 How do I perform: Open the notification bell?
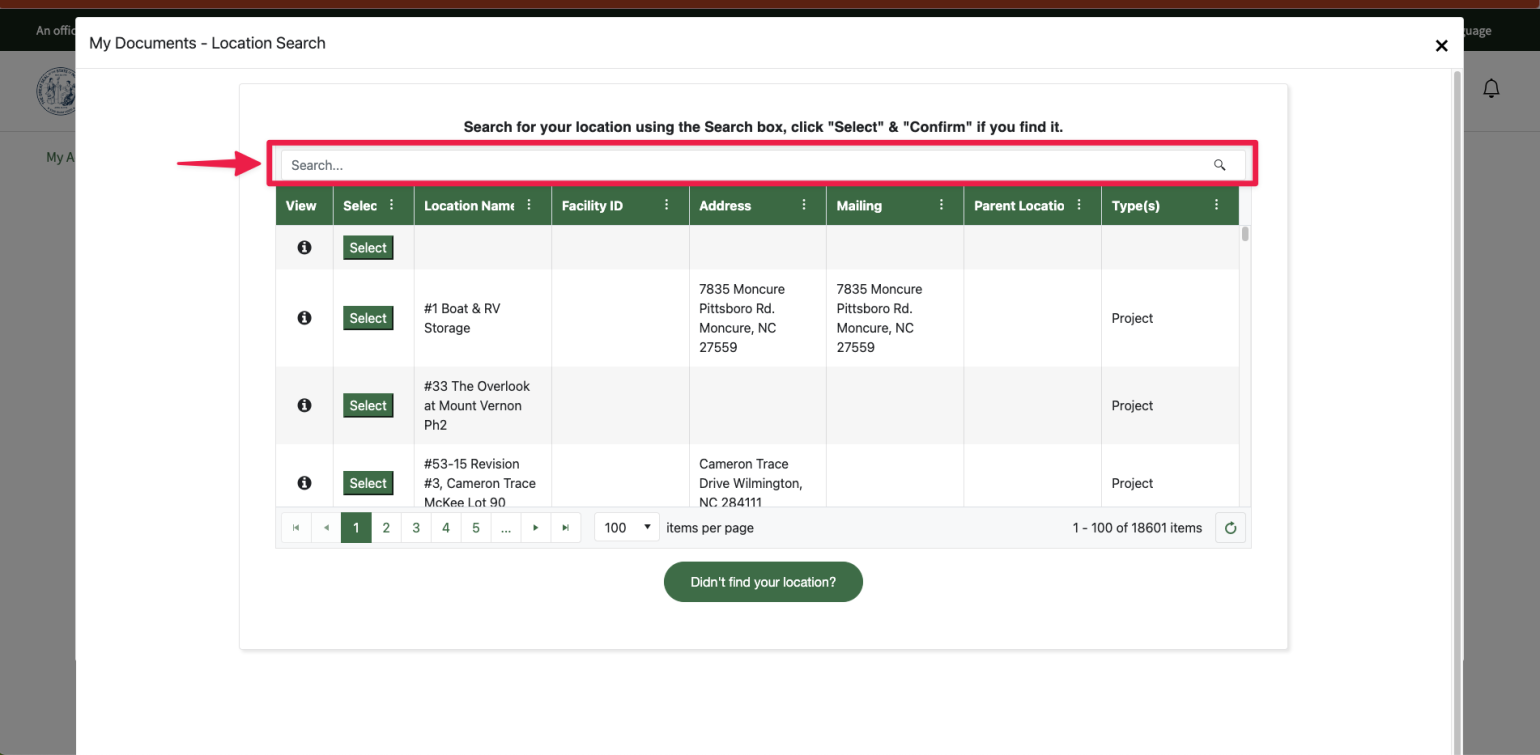pyautogui.click(x=1491, y=88)
